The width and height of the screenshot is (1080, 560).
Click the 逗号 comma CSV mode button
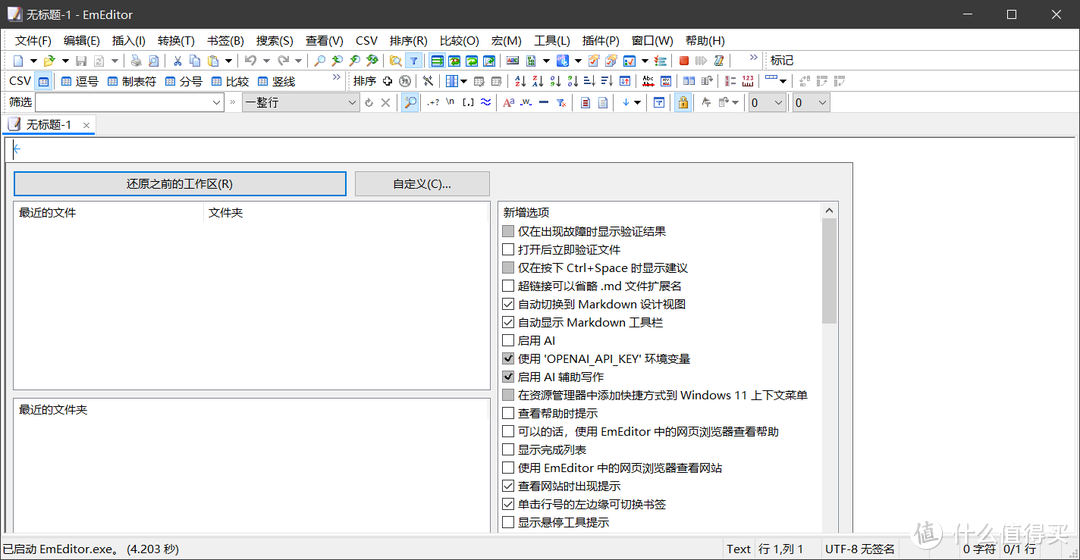(x=80, y=81)
